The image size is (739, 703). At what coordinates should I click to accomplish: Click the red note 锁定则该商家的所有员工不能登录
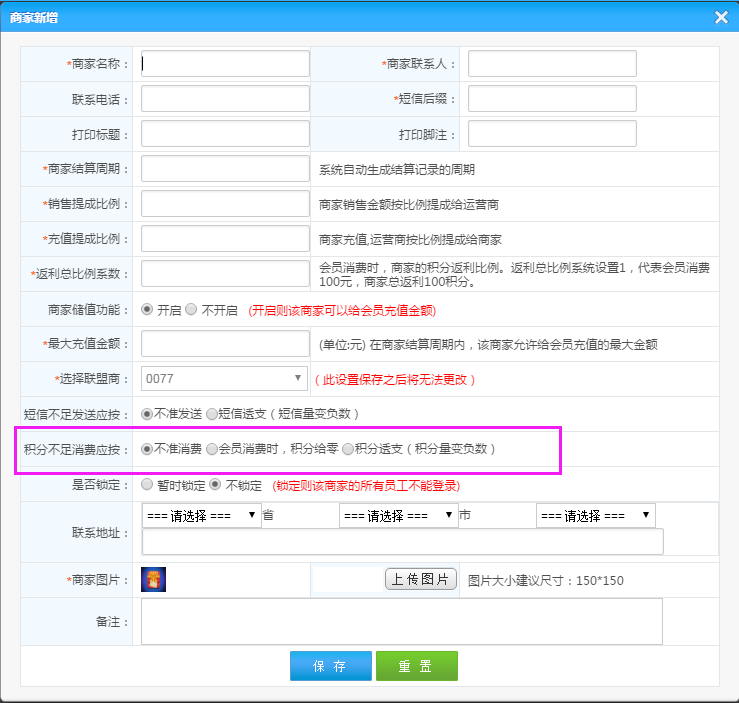(x=366, y=486)
